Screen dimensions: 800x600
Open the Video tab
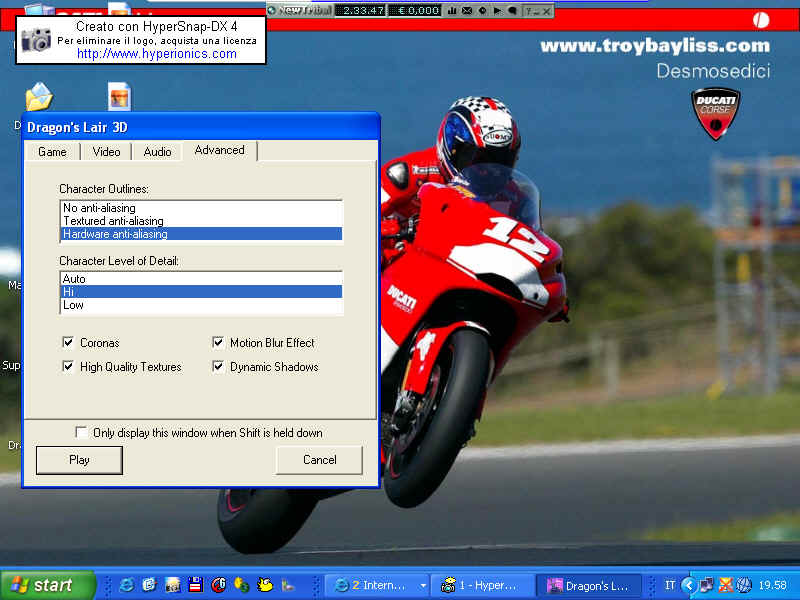106,152
